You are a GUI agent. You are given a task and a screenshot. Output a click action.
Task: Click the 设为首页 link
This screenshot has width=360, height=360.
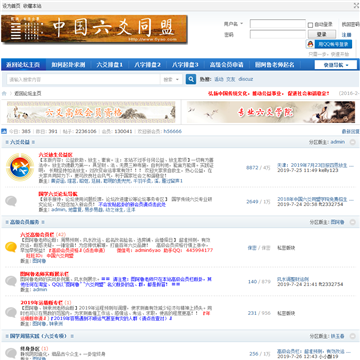(x=11, y=6)
